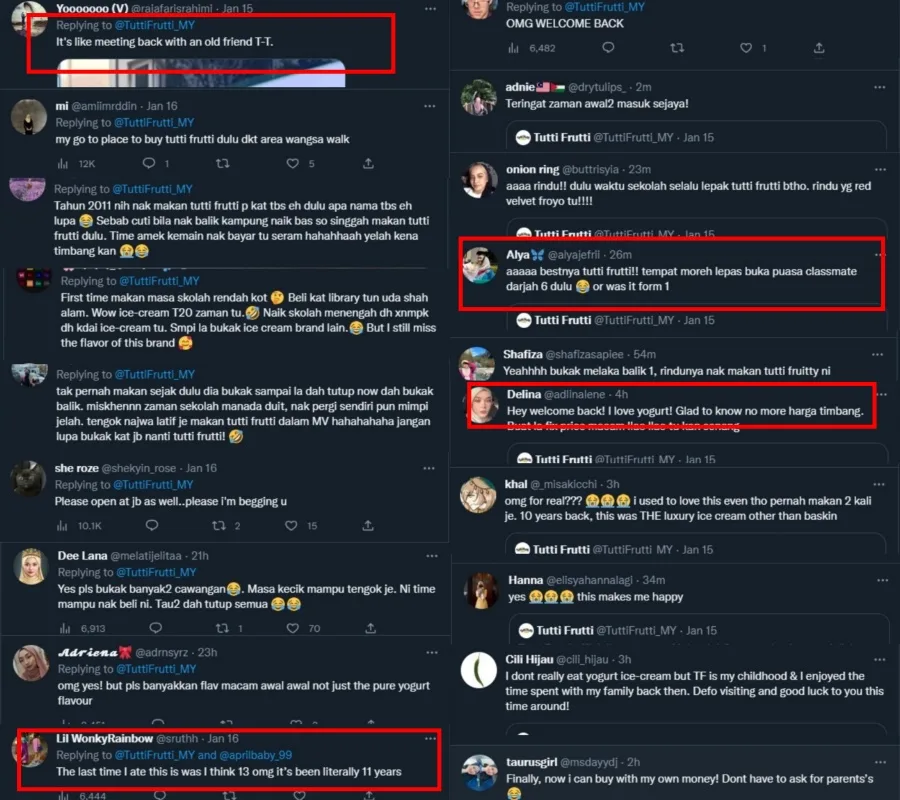
Task: Like the OMG WELCOME BACK tweet
Action: [746, 48]
